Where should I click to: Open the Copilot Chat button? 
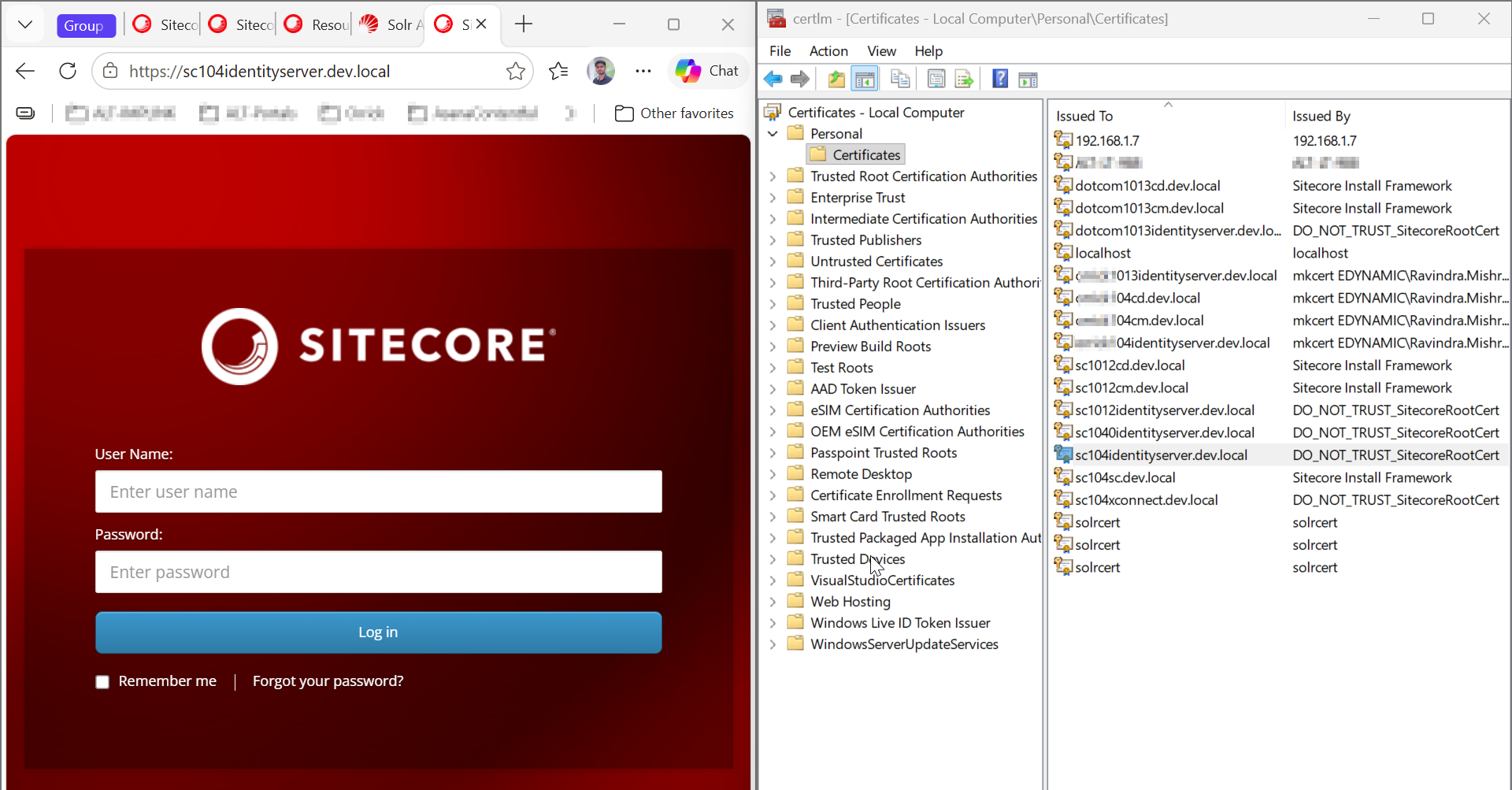706,71
